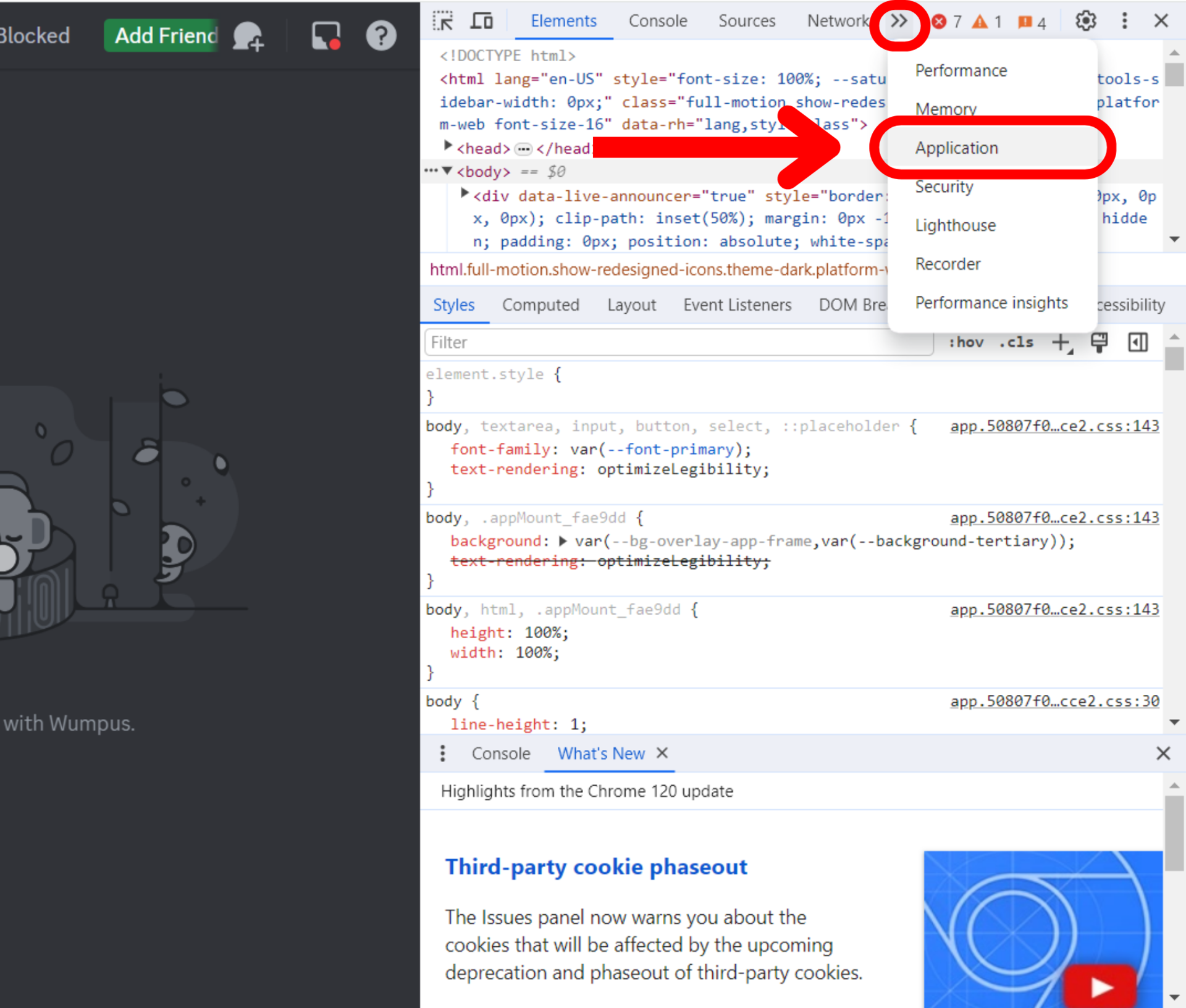Switch to Computed styles tab

pos(540,305)
